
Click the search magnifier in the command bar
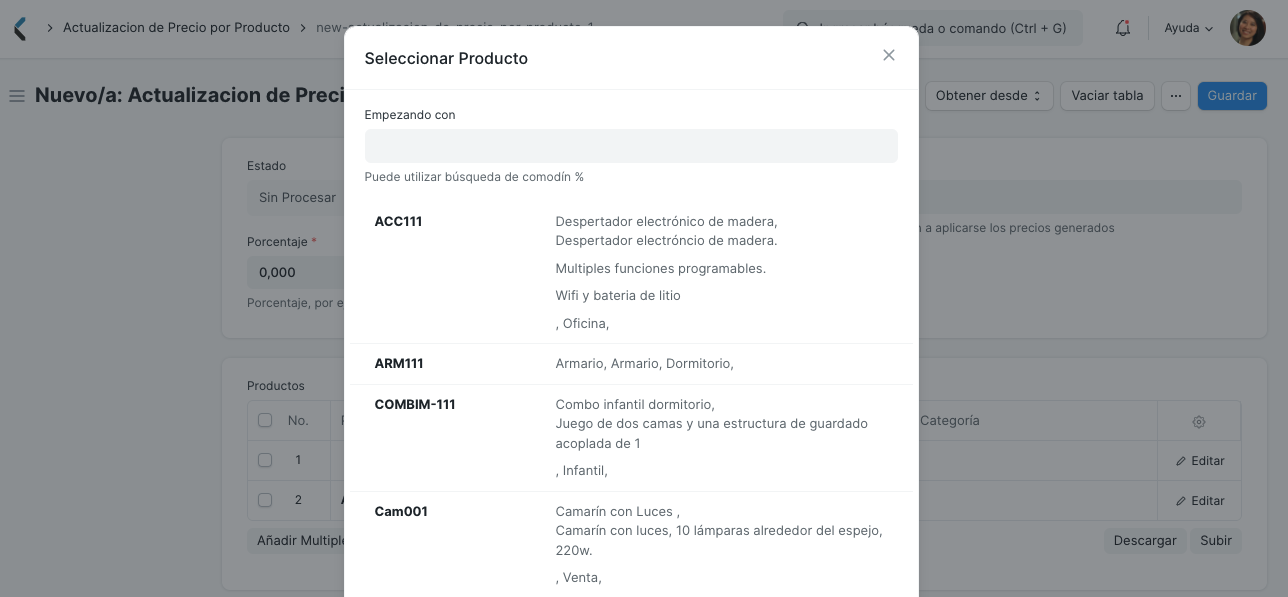pyautogui.click(x=800, y=27)
